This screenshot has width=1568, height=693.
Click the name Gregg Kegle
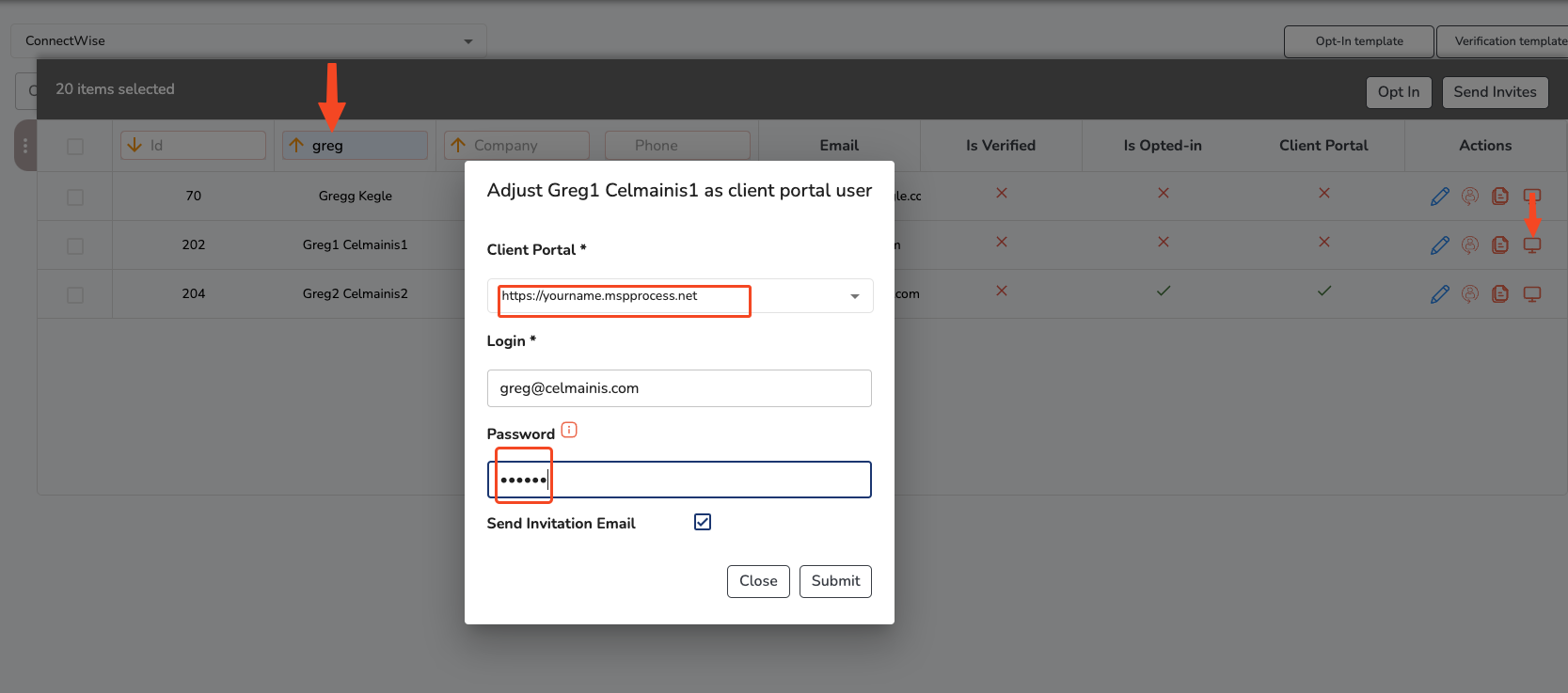click(x=356, y=196)
